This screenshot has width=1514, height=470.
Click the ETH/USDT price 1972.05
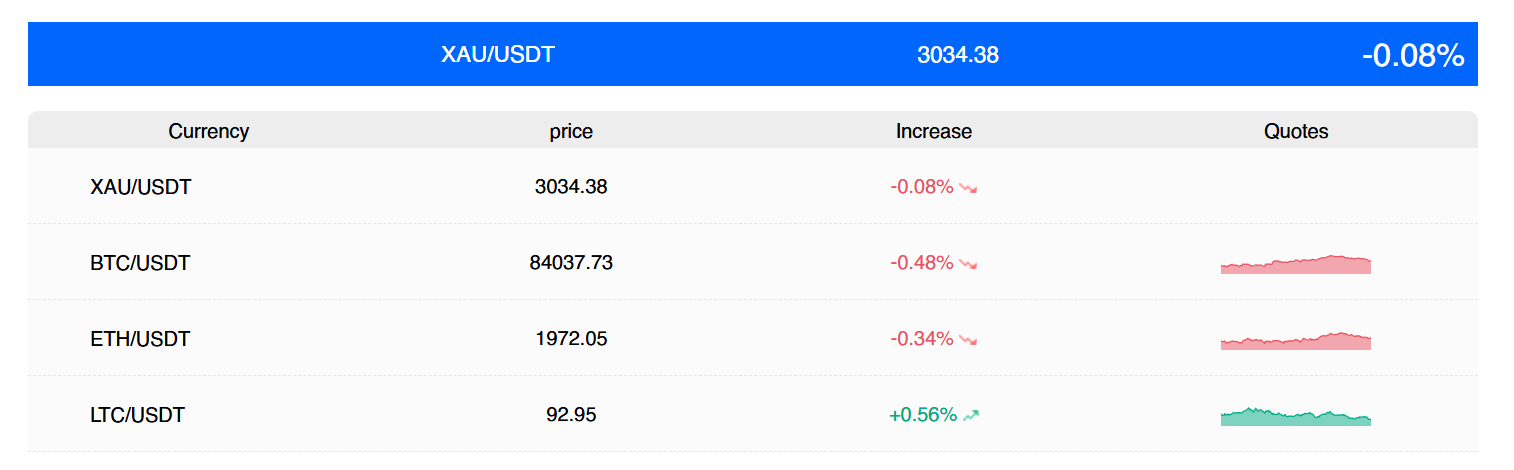click(571, 340)
